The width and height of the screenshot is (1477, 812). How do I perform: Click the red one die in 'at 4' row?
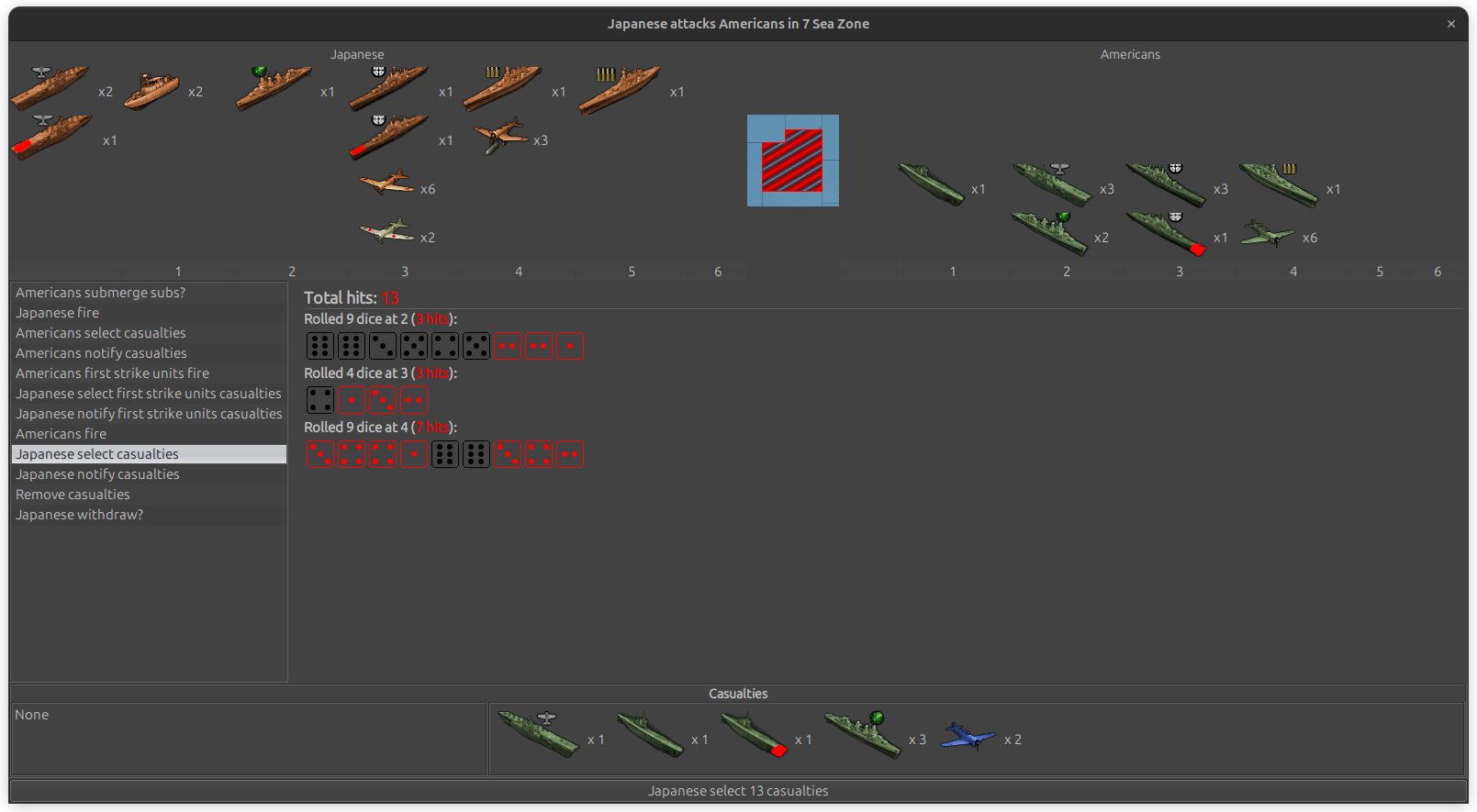click(414, 454)
